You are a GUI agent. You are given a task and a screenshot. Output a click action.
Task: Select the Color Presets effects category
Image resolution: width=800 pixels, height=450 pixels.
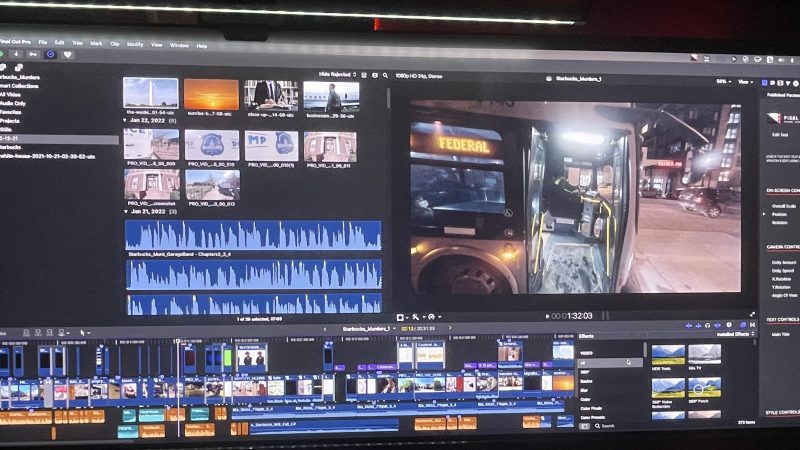click(592, 417)
